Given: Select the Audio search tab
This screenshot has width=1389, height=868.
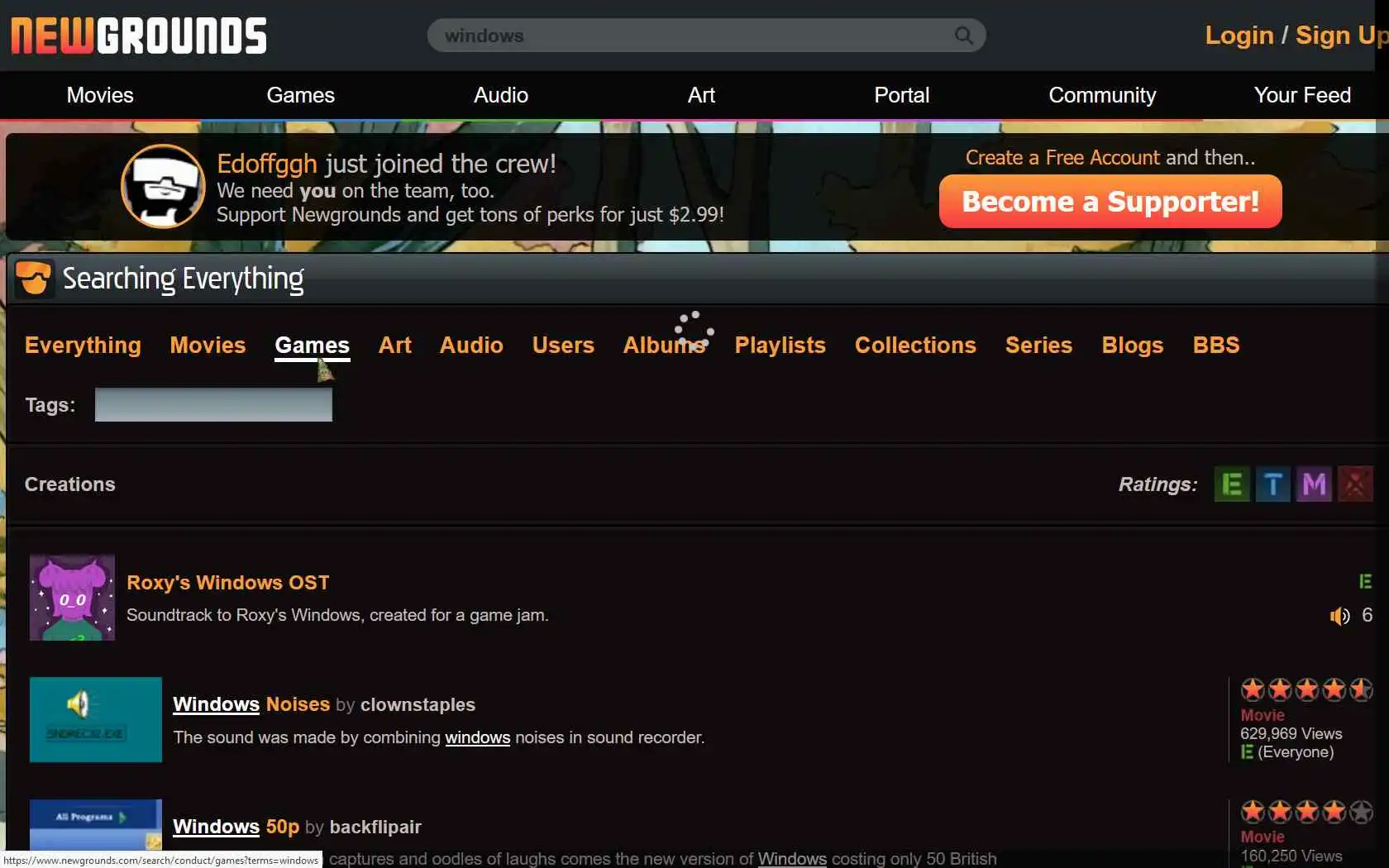Looking at the screenshot, I should [471, 345].
